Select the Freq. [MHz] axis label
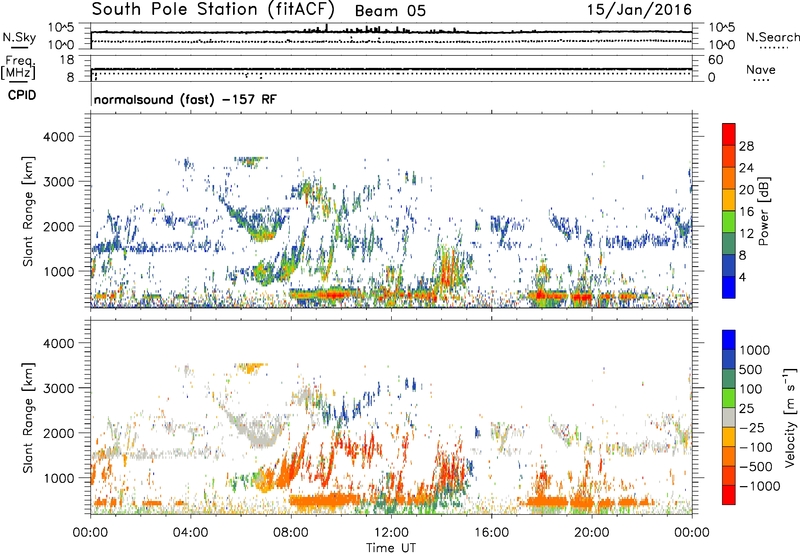This screenshot has width=800, height=554. [x=18, y=68]
